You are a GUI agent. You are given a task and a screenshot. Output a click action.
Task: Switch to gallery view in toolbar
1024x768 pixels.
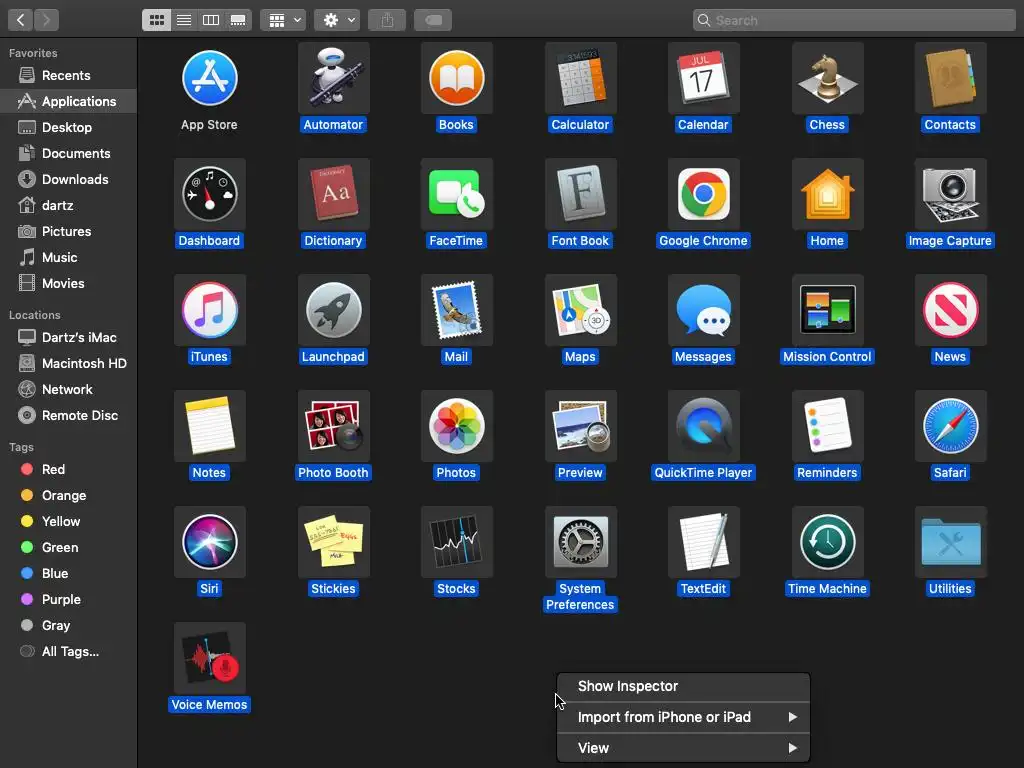coord(238,20)
